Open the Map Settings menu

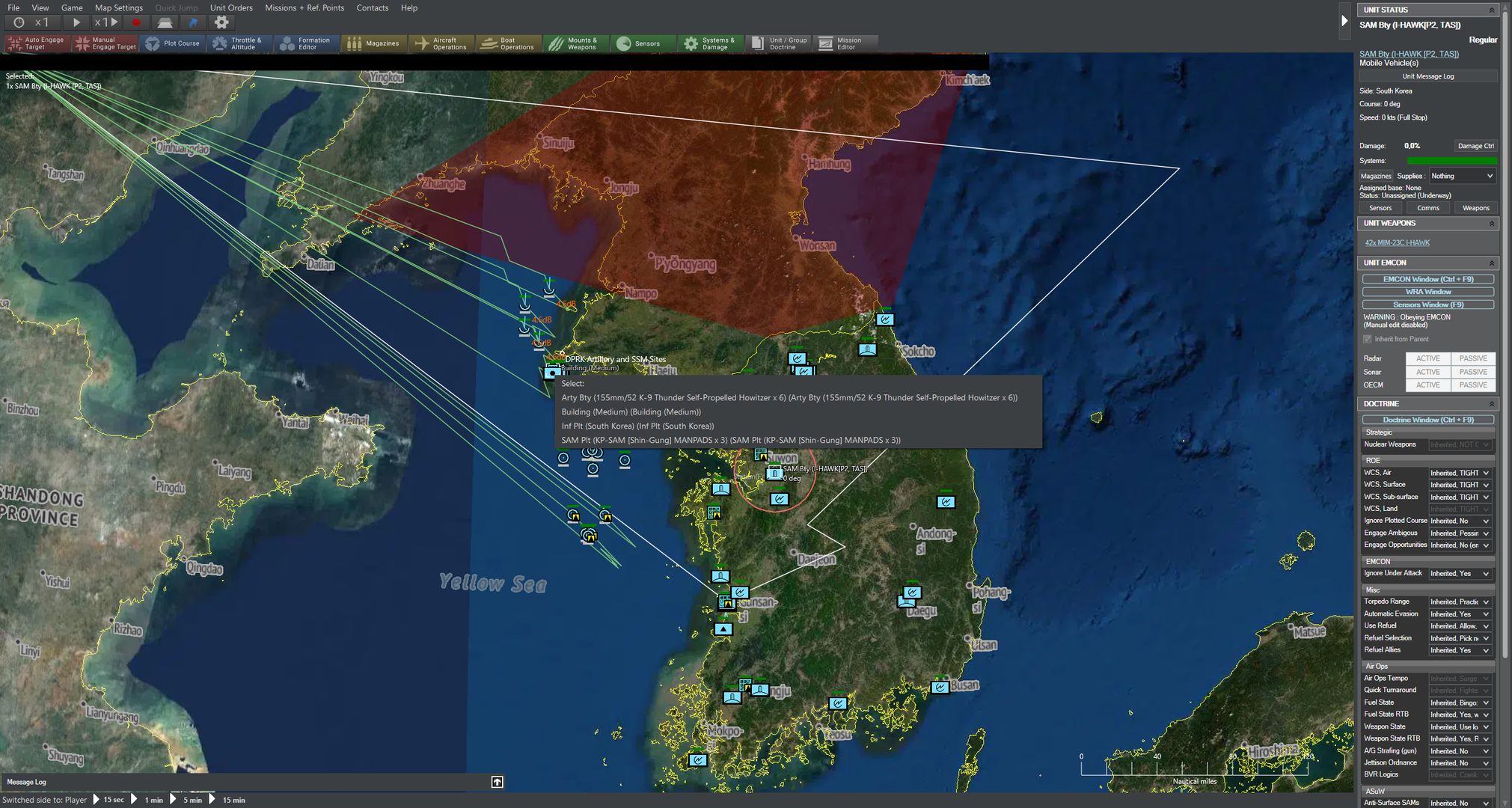tap(118, 7)
